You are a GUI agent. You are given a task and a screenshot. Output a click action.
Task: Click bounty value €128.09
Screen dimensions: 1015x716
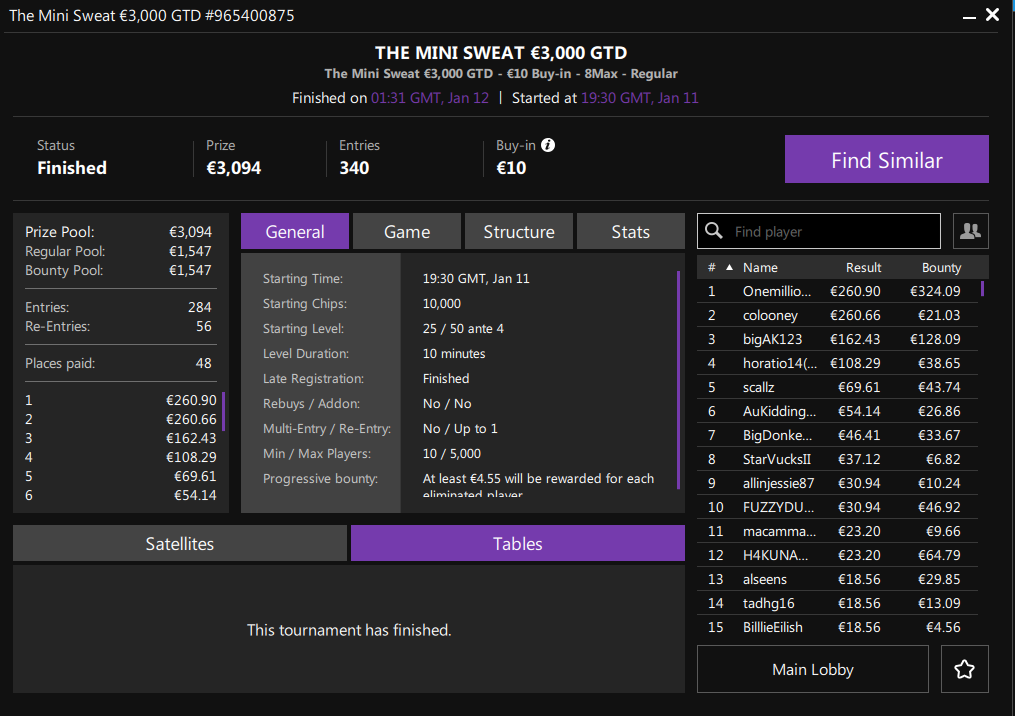click(x=935, y=339)
